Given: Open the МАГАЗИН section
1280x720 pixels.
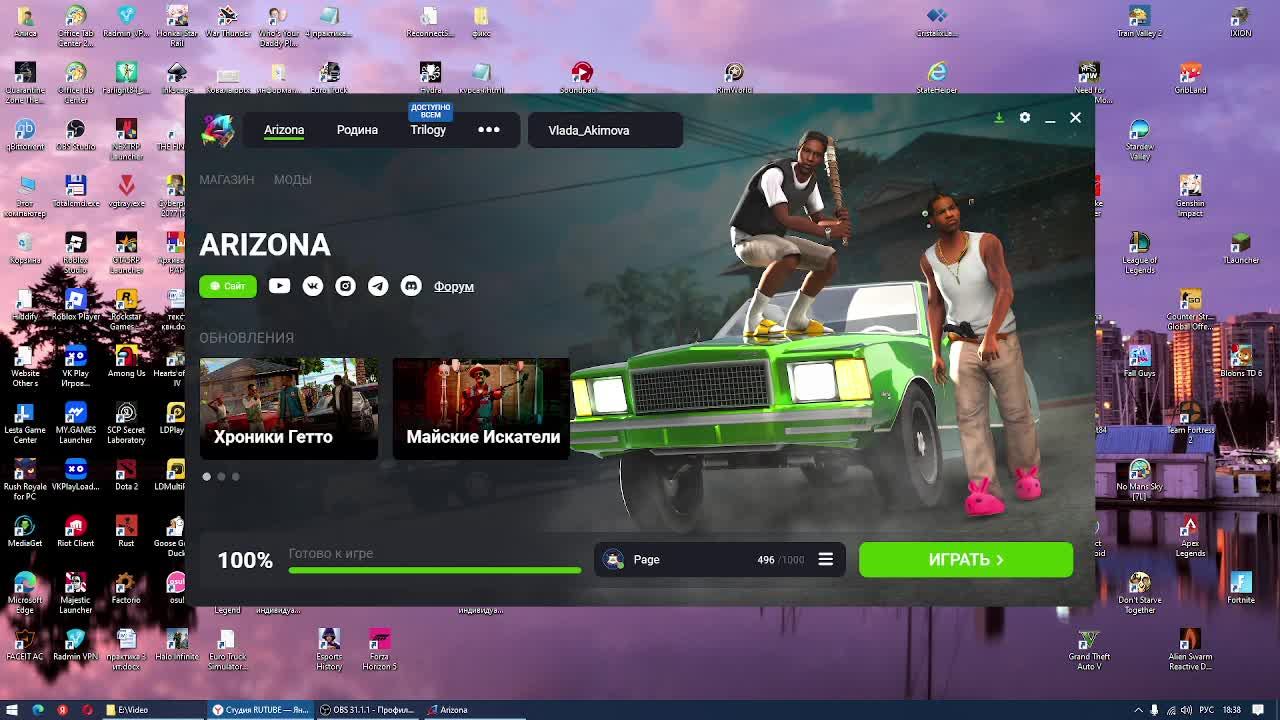Looking at the screenshot, I should pyautogui.click(x=227, y=180).
